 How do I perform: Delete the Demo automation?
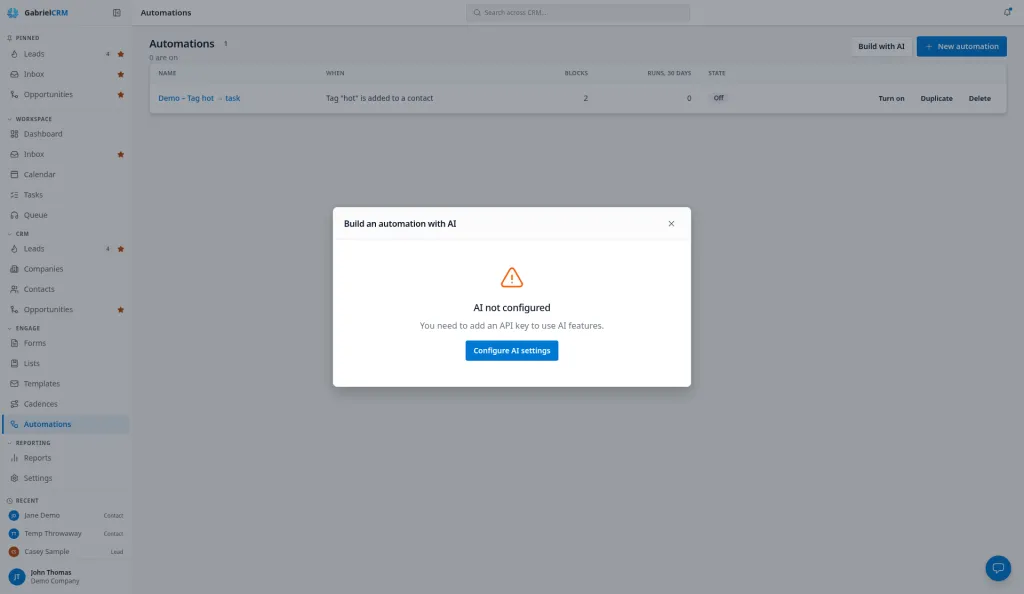979,99
